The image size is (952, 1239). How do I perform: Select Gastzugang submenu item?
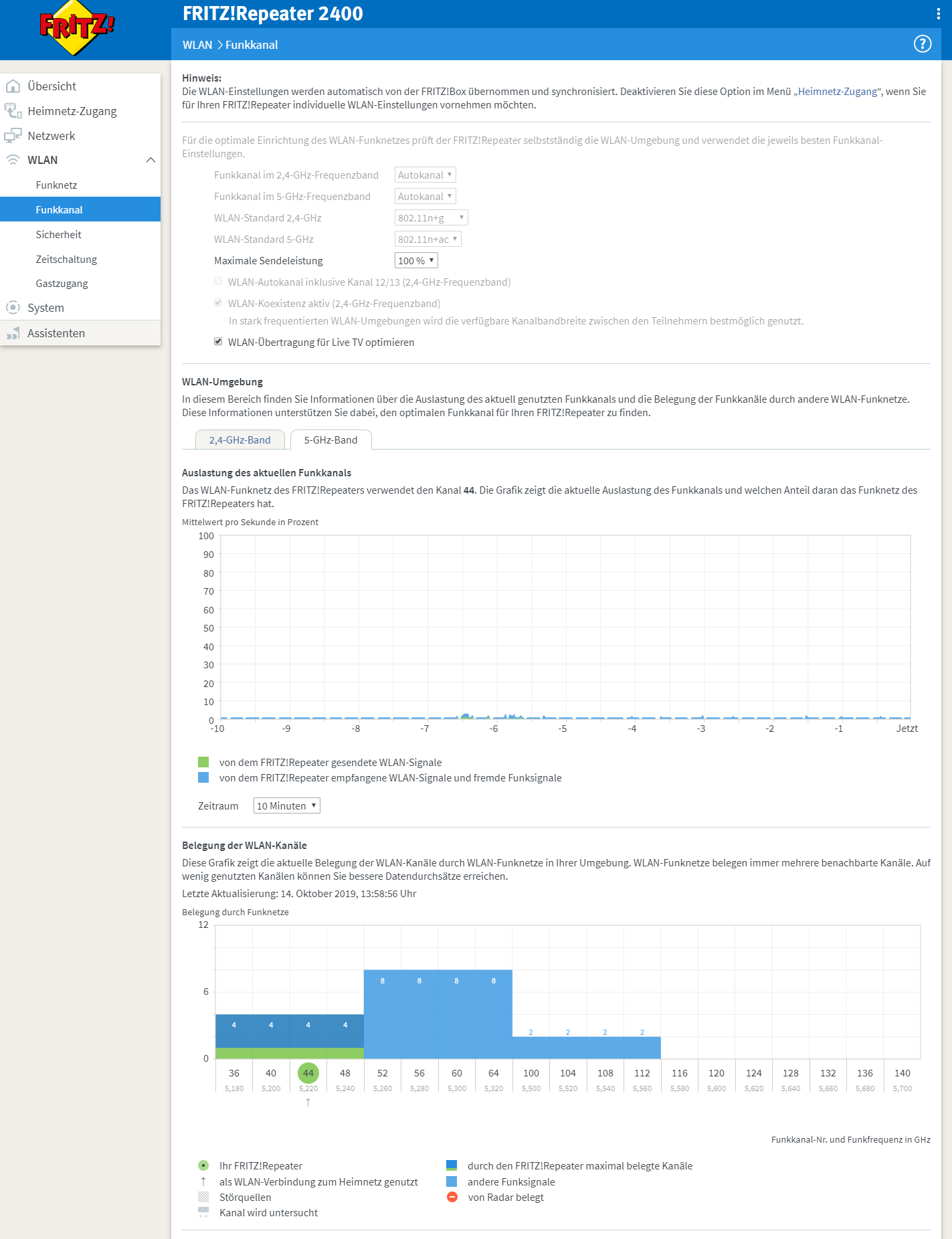click(x=80, y=283)
